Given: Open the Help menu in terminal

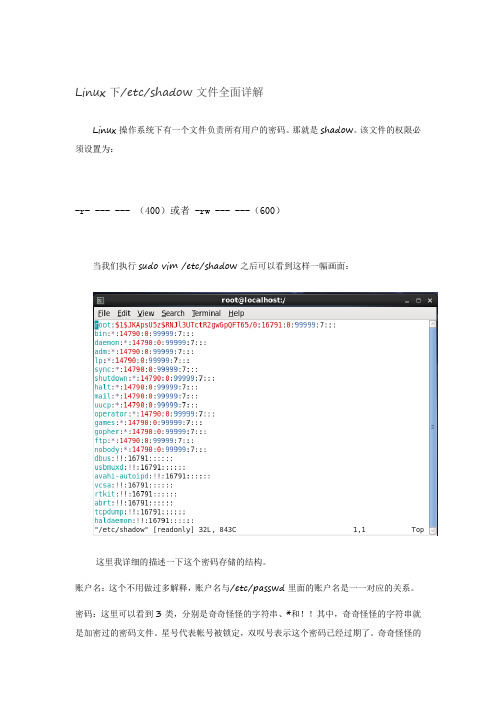Looking at the screenshot, I should point(236,313).
